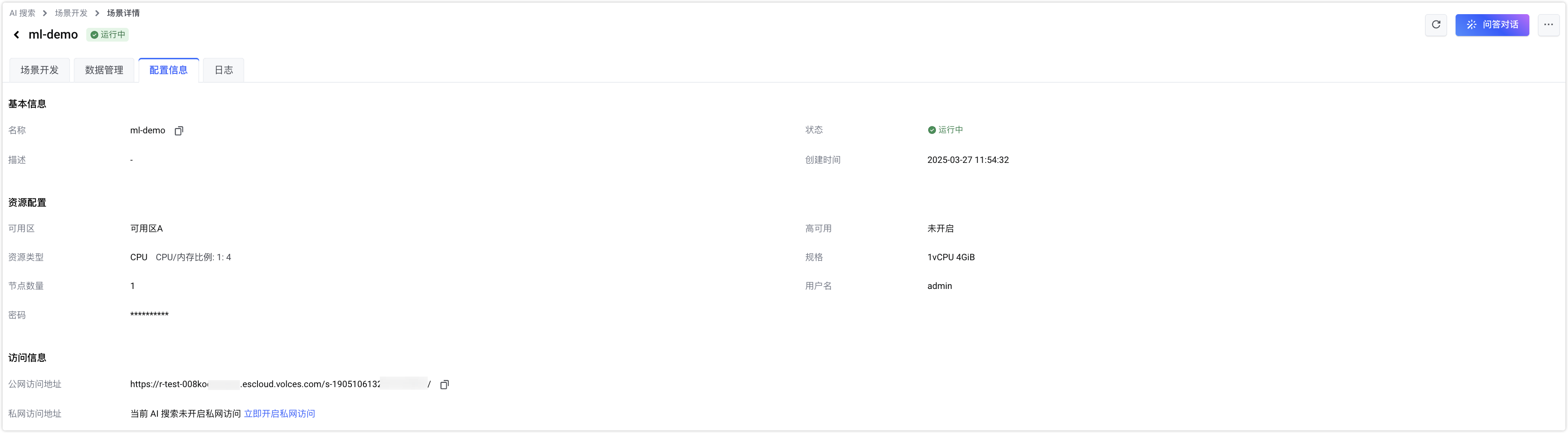Open the 日志 tab
Viewport: 1568px width, 433px height.
(224, 70)
